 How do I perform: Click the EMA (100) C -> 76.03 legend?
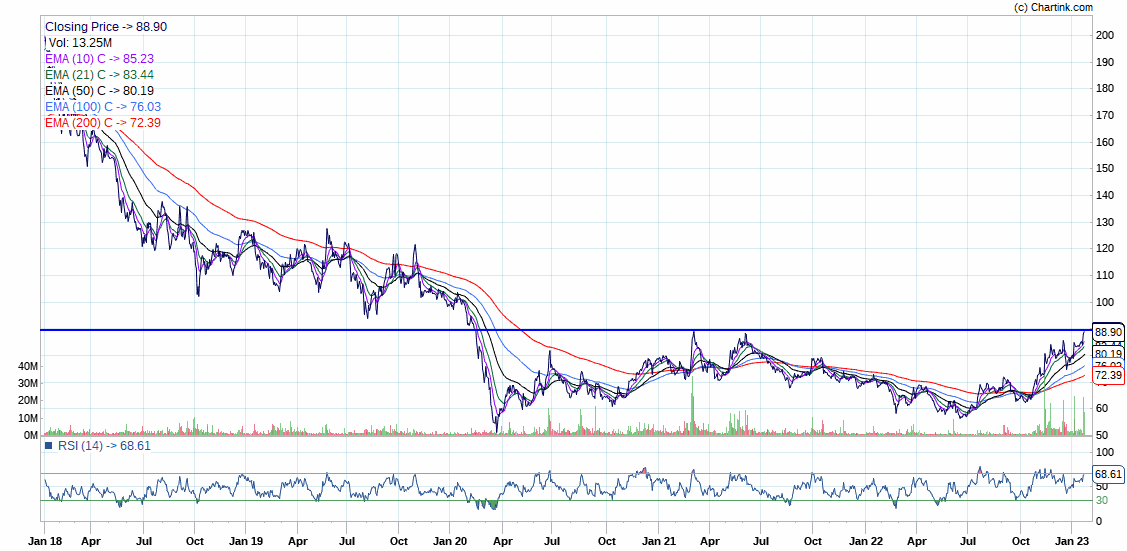point(103,107)
